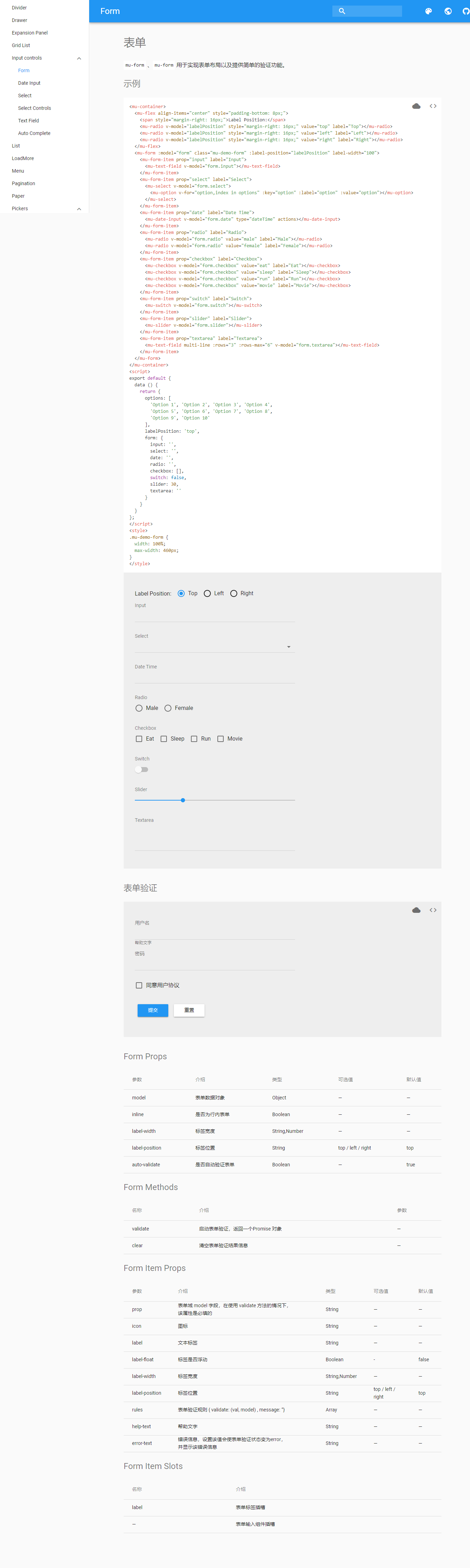The width and height of the screenshot is (470, 1568).
Task: Focus the header search field
Action: 367,11
